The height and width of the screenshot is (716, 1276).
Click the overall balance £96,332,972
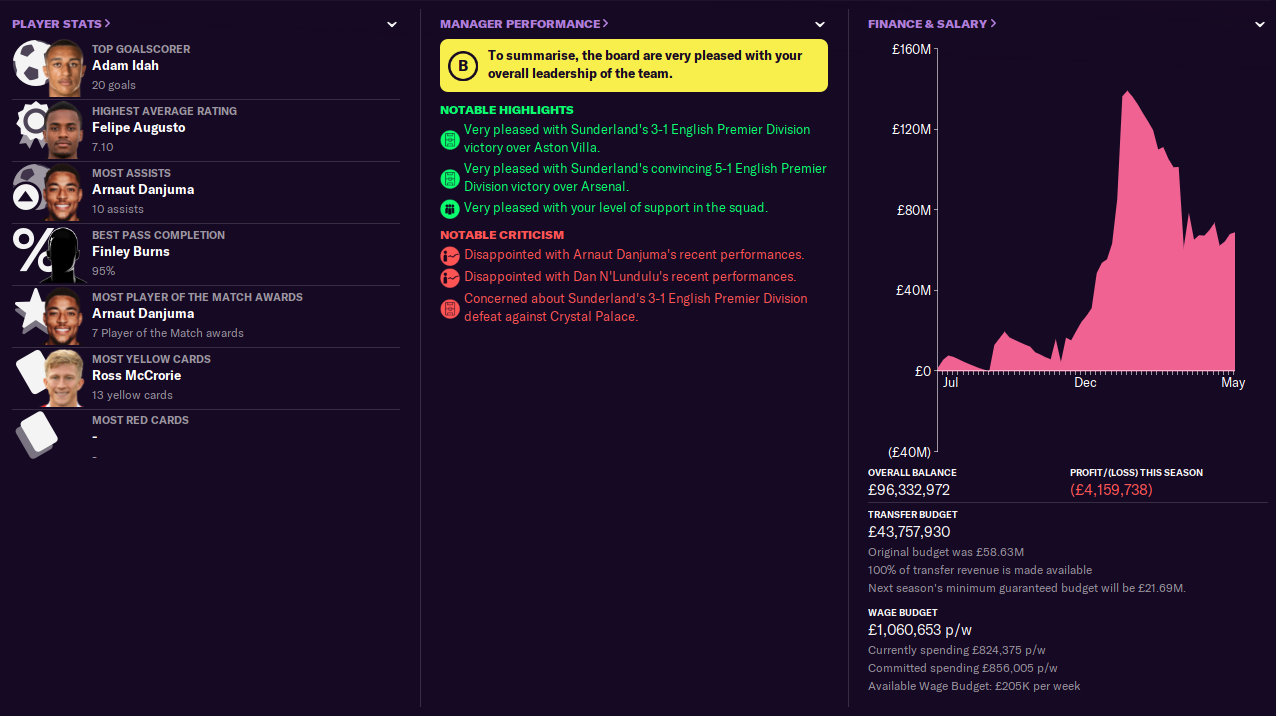(909, 490)
